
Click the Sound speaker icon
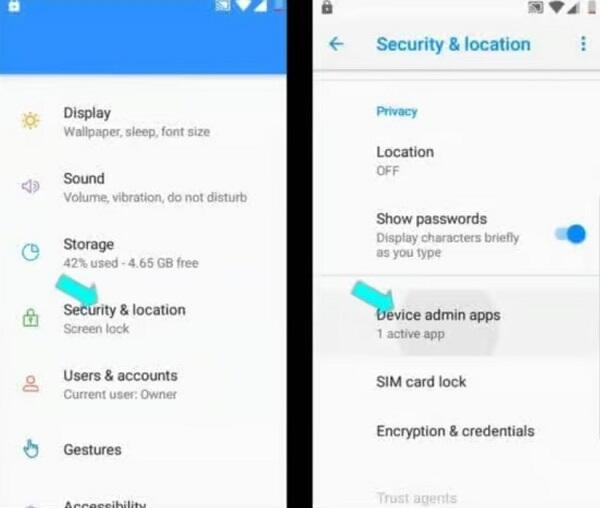tap(31, 186)
